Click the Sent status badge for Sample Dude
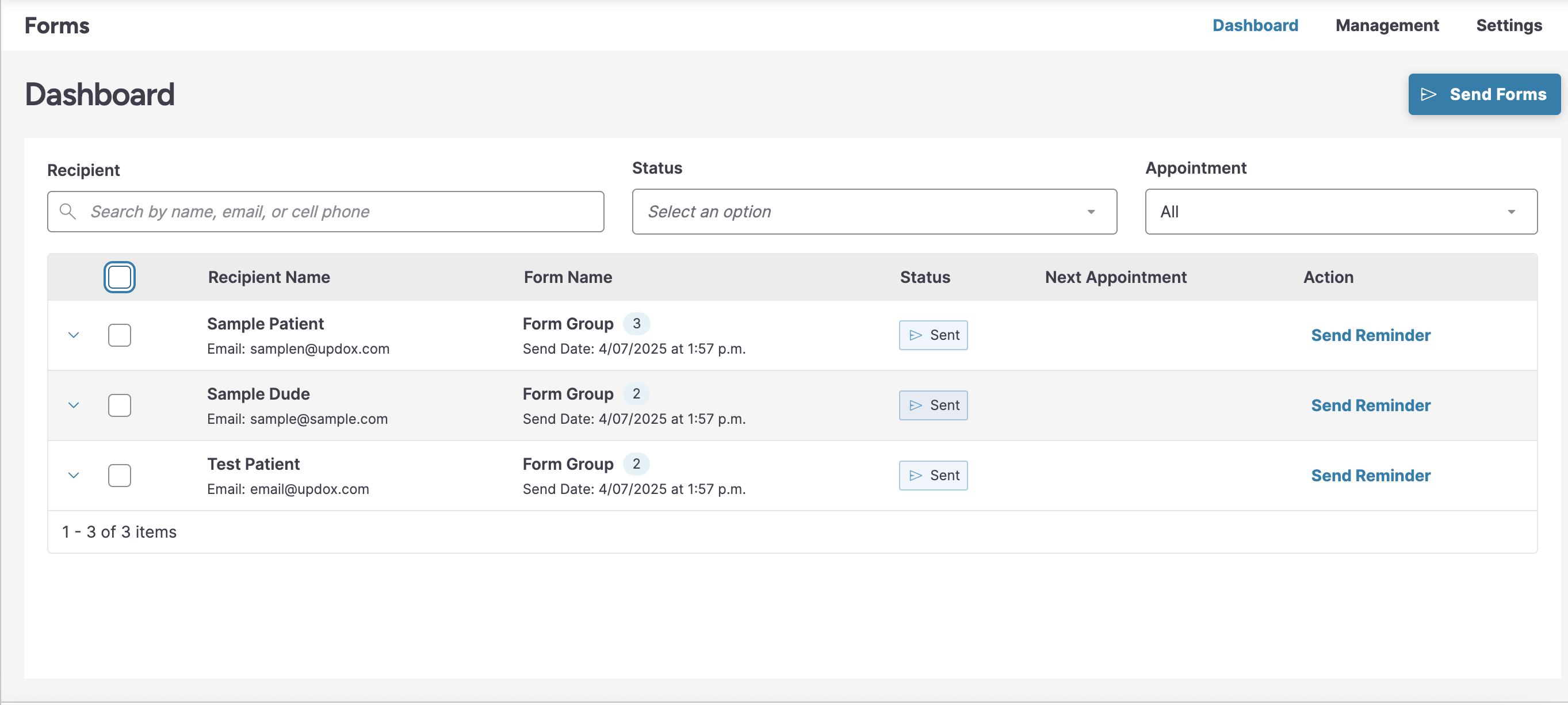Viewport: 1568px width, 705px height. [x=932, y=405]
